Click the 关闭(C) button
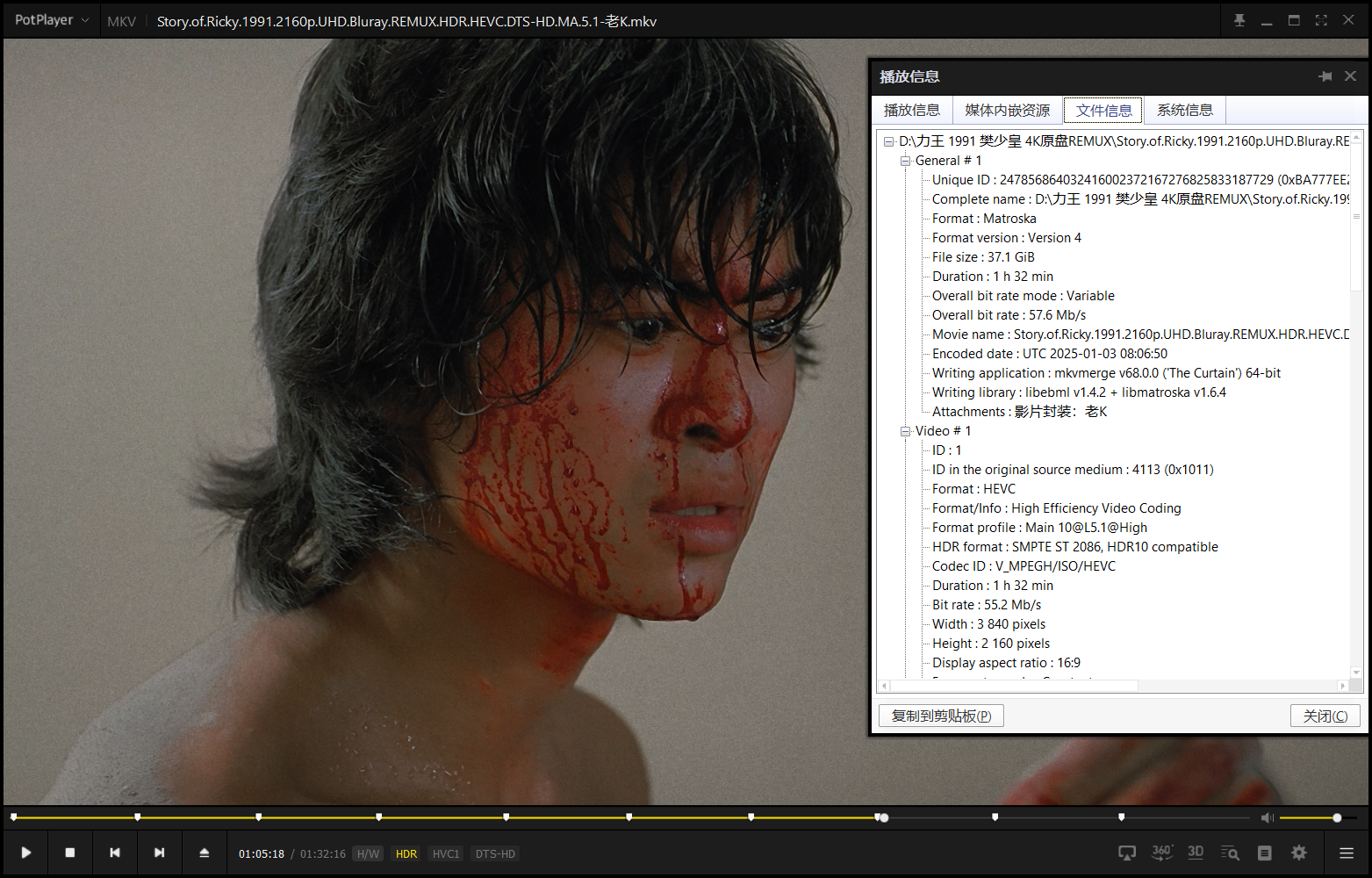The height and width of the screenshot is (878, 1372). click(x=1325, y=716)
